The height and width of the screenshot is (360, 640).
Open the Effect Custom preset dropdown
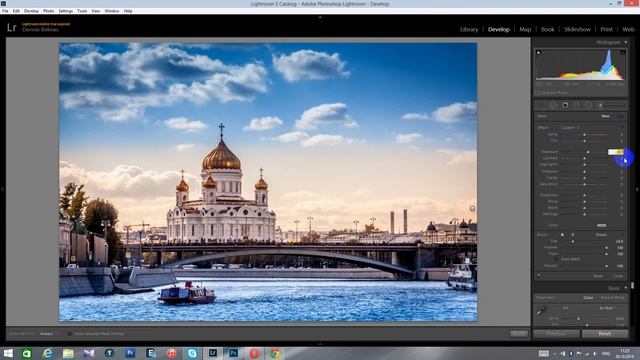point(570,128)
